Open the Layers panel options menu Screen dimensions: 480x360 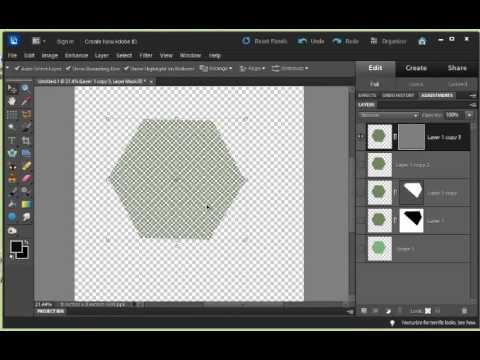(x=473, y=105)
